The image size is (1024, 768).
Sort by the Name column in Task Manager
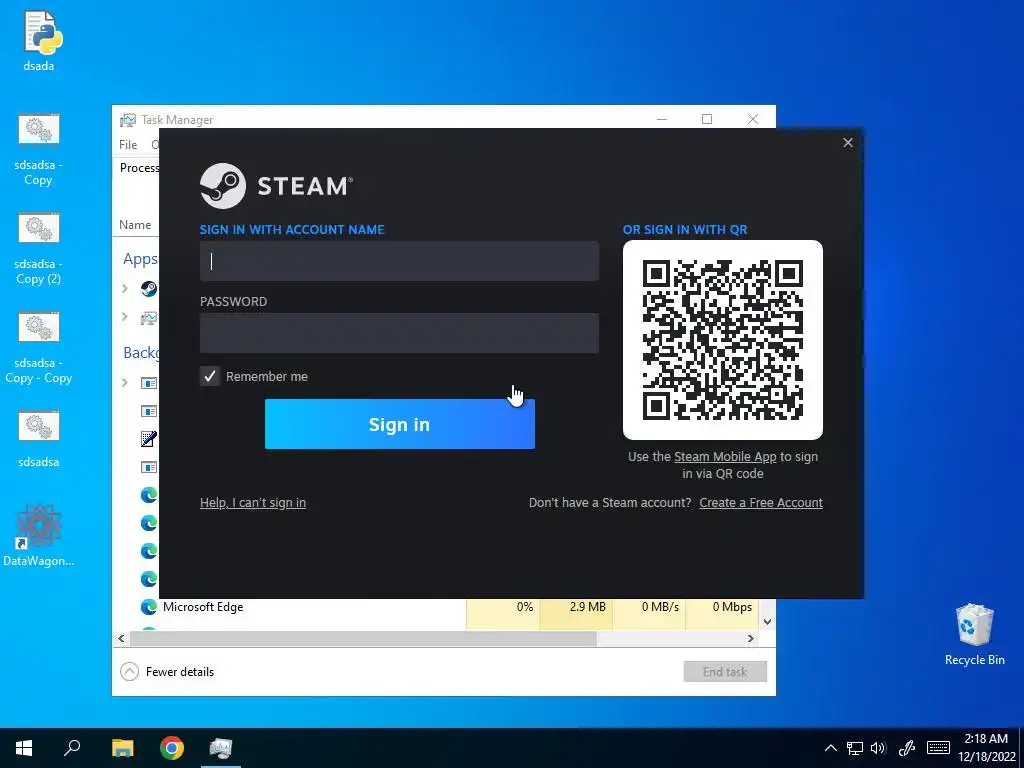(135, 225)
